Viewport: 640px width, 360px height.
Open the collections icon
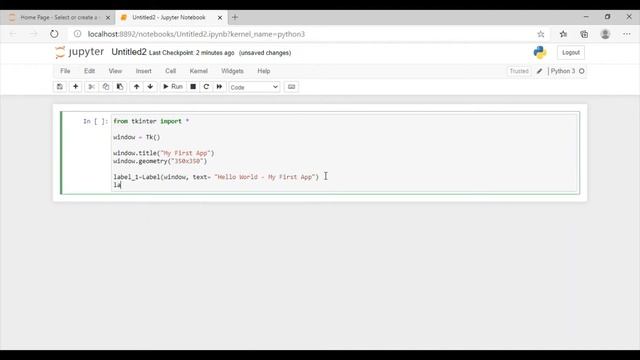click(584, 34)
